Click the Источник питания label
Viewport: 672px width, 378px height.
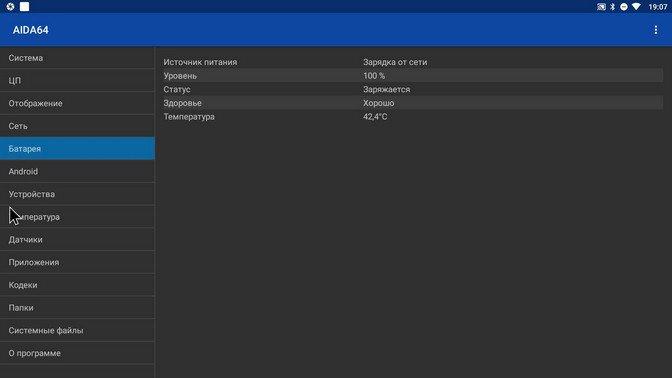(200, 62)
